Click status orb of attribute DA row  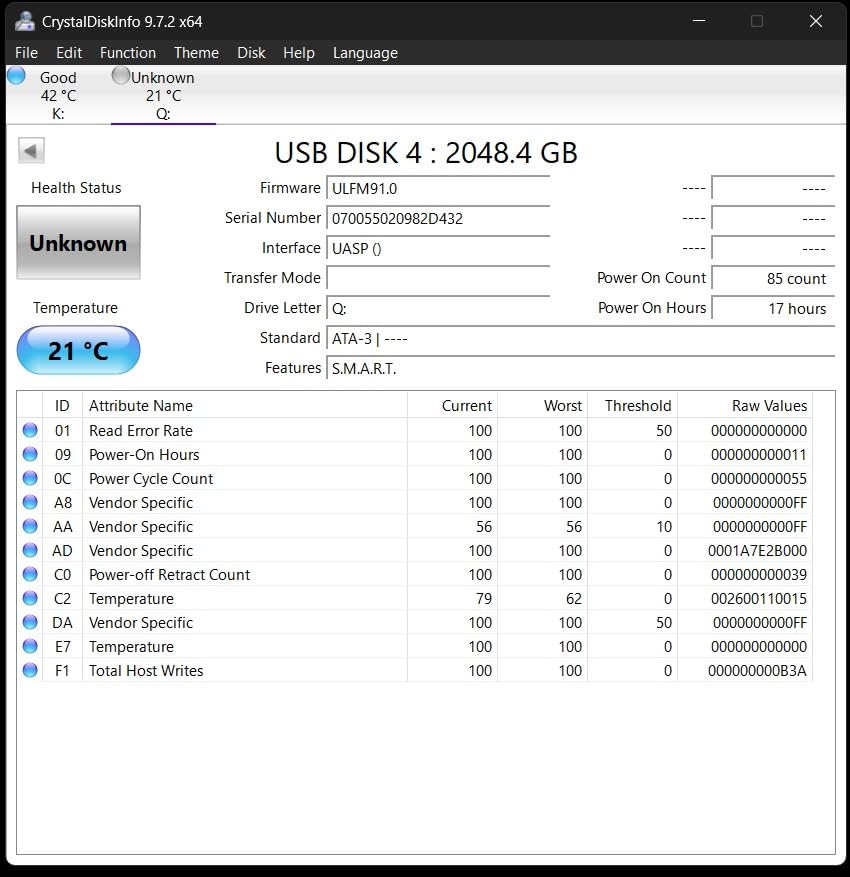point(30,623)
